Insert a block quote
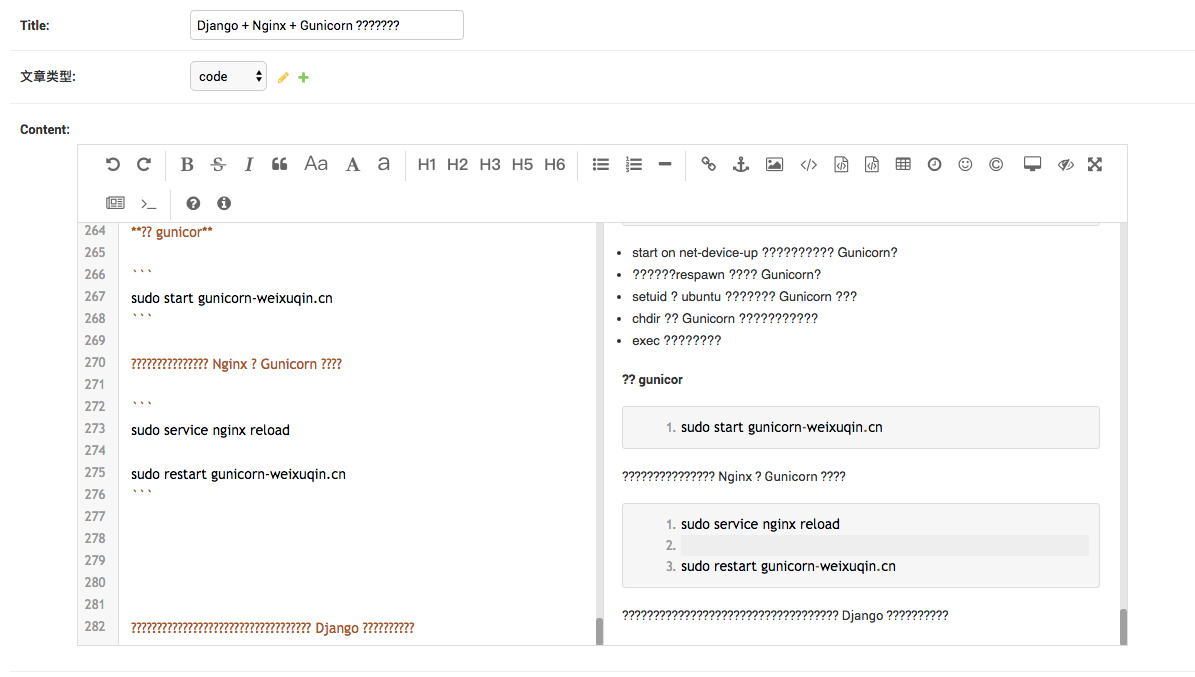 (x=280, y=165)
